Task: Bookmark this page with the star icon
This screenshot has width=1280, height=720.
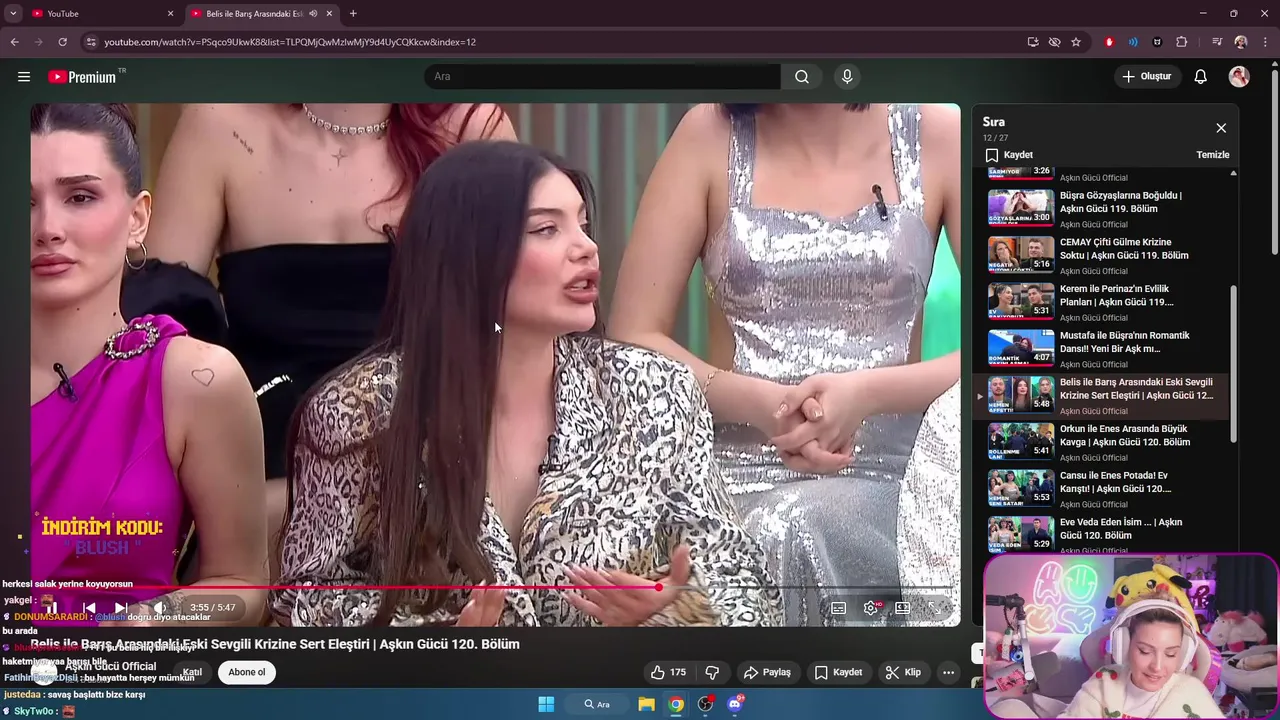Action: (1076, 42)
